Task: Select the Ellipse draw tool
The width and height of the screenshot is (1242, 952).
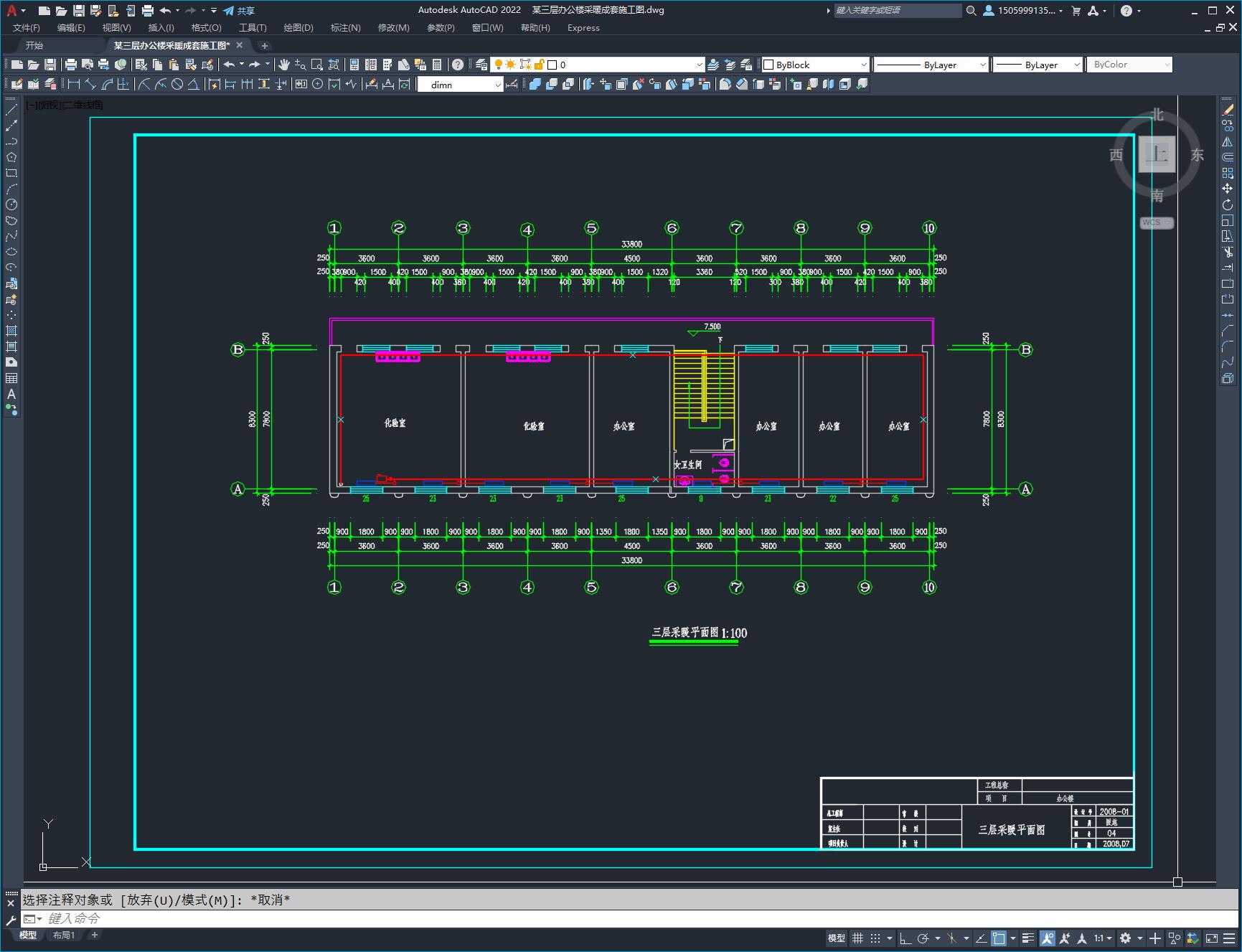Action: 11,252
